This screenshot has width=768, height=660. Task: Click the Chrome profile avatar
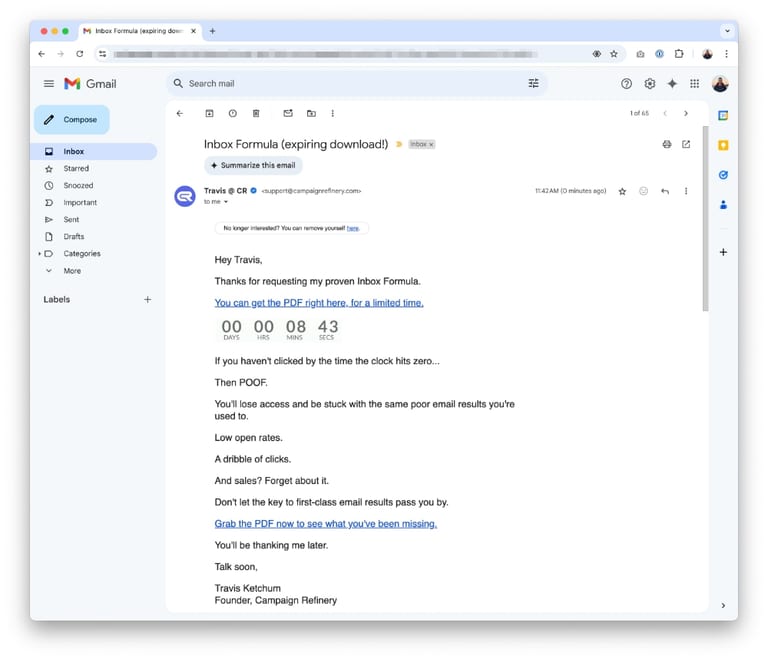click(707, 54)
